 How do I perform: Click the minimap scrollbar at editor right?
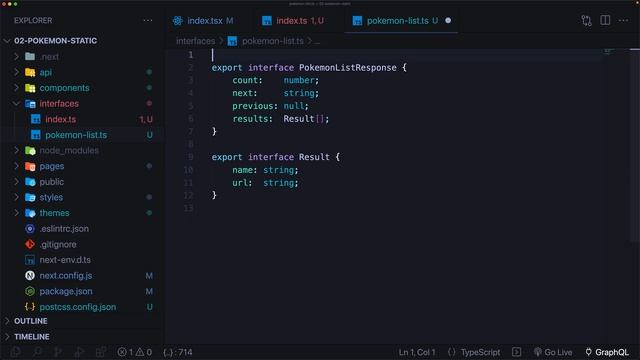[634, 145]
